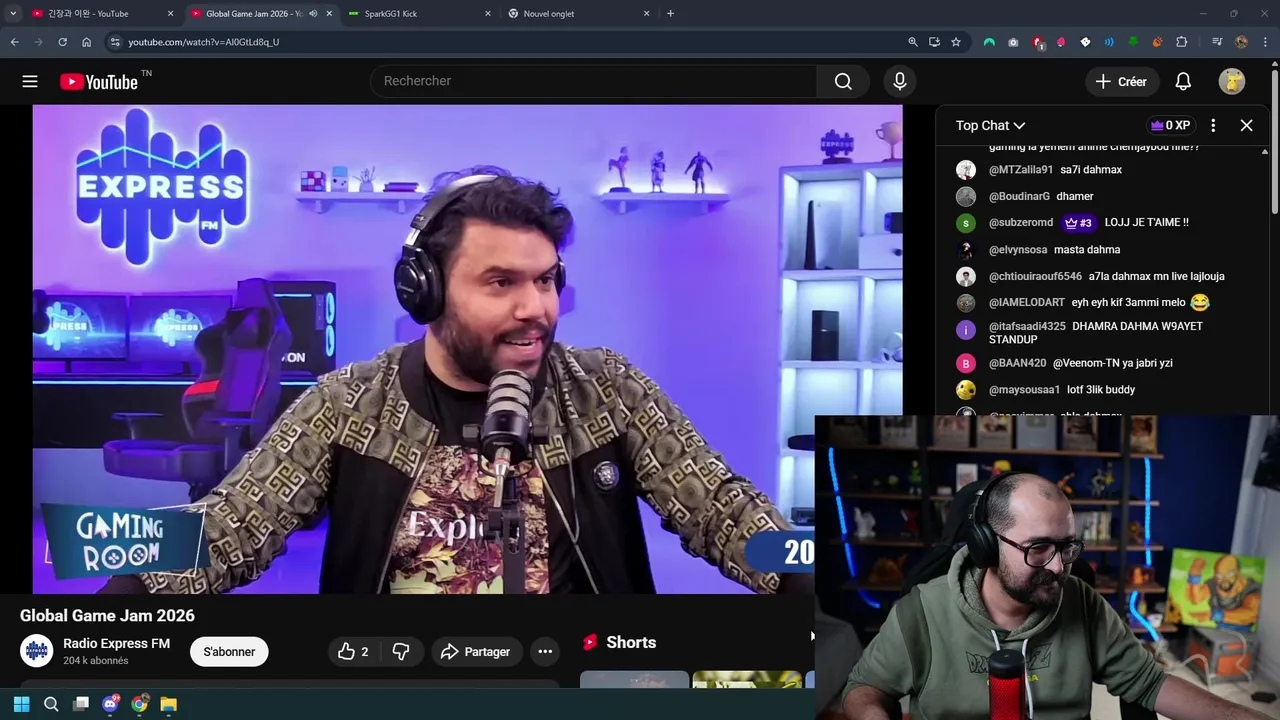Click the S'abonner subscribe button
1280x720 pixels.
(x=229, y=651)
